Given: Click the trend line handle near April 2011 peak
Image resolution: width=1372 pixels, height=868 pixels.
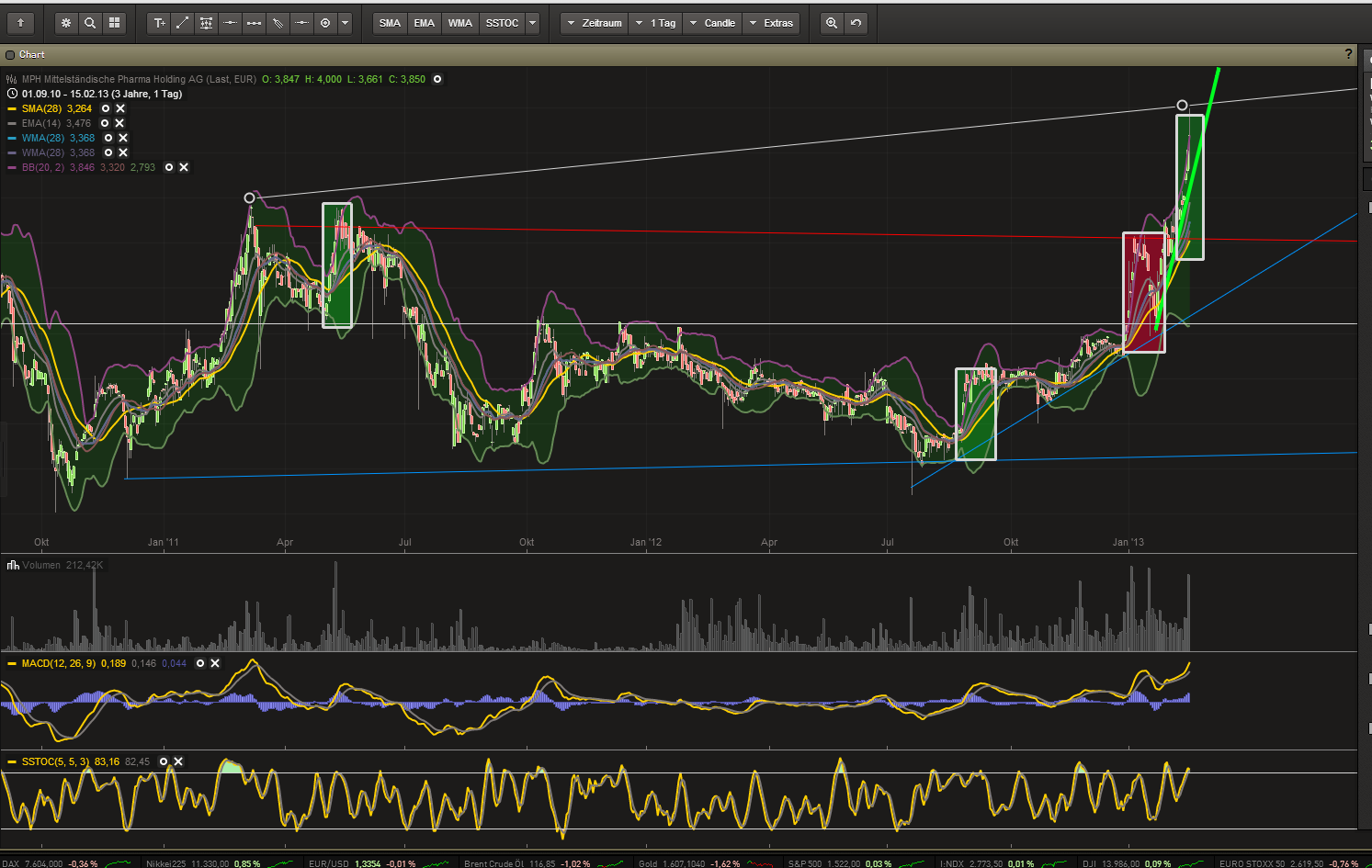Looking at the screenshot, I should pos(250,198).
